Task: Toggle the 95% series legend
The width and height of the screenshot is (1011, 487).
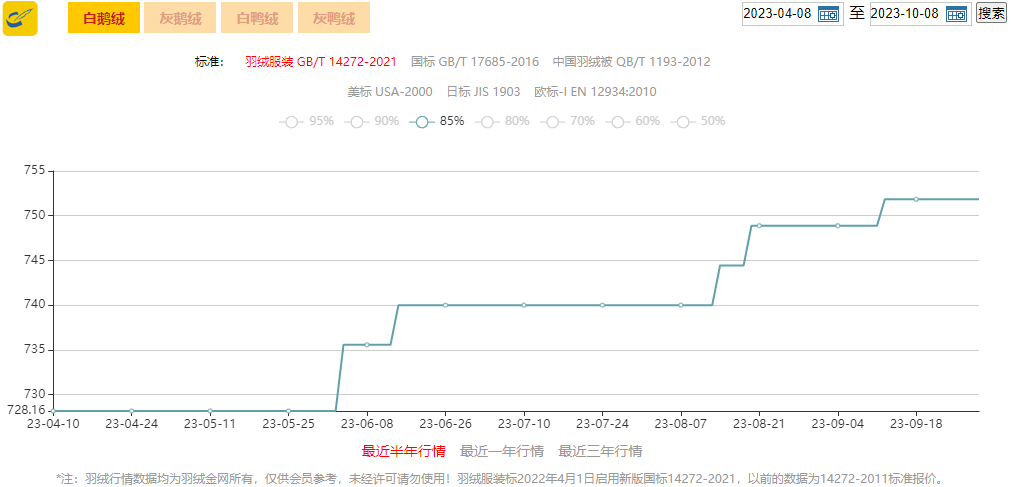Action: point(306,121)
